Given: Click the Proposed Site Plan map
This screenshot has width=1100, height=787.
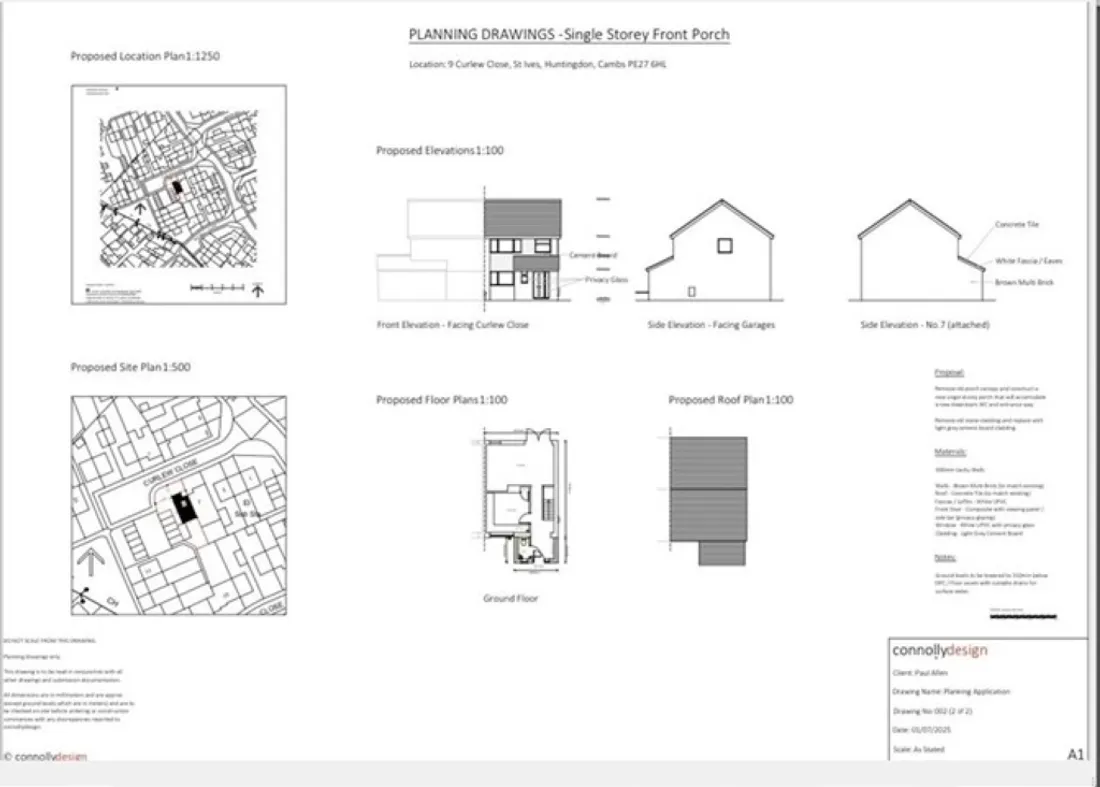Looking at the screenshot, I should [179, 505].
